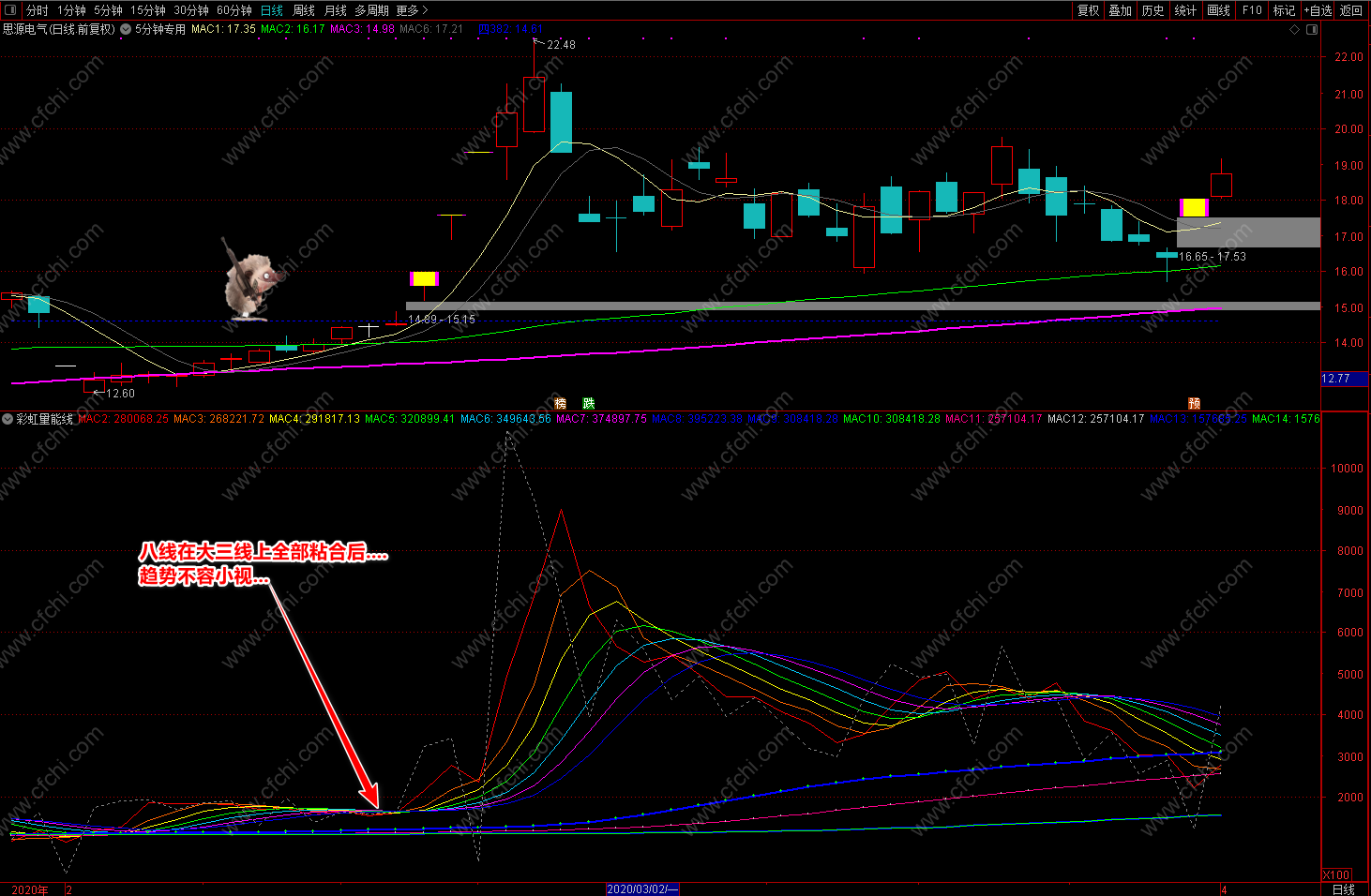Open 历史 history view
Screen dimensions: 1371x896
tap(1153, 10)
